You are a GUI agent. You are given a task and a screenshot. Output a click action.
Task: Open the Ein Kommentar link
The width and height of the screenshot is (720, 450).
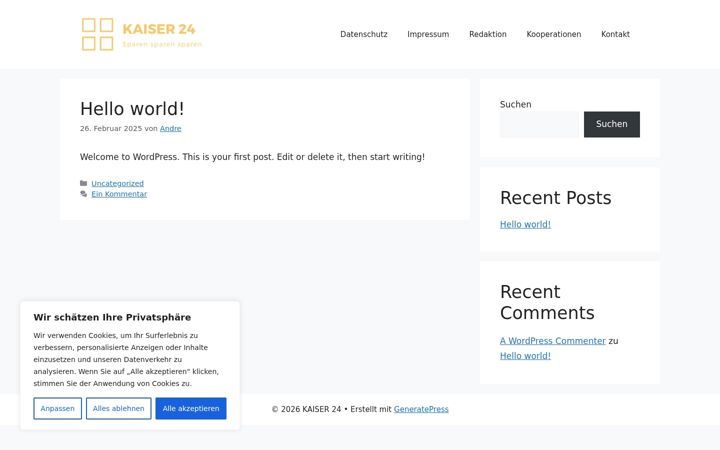click(x=119, y=194)
